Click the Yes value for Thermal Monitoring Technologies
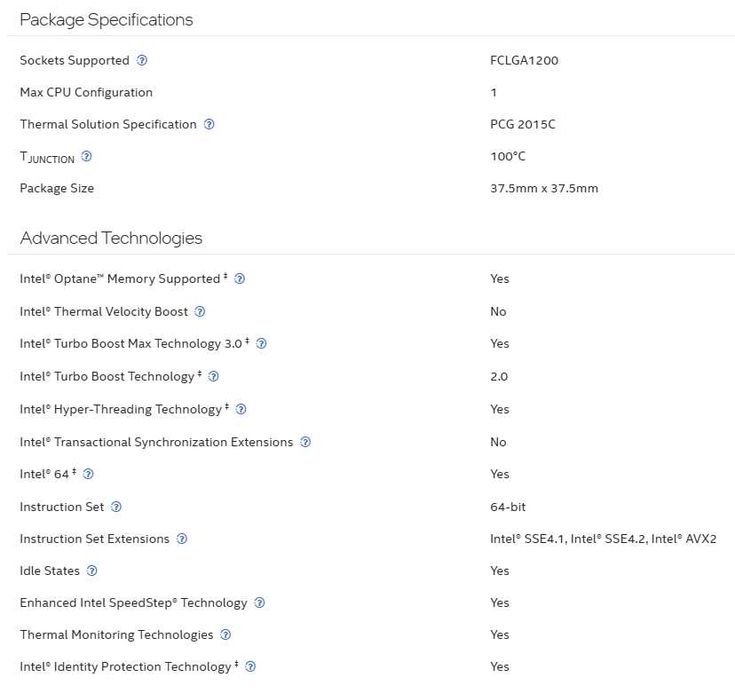The width and height of the screenshot is (735, 699). [500, 635]
